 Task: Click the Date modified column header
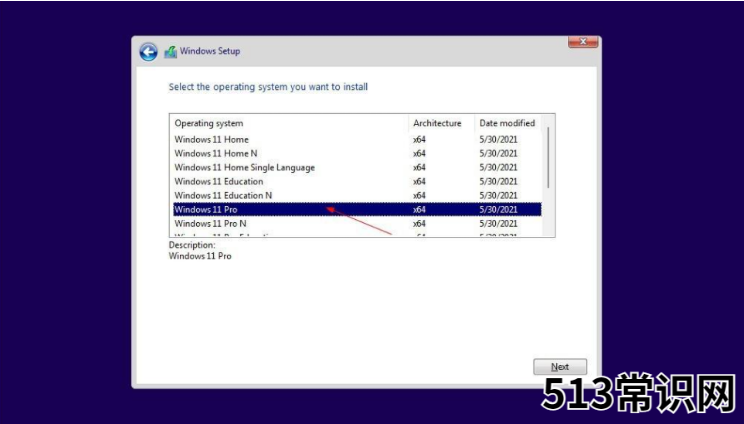[508, 123]
